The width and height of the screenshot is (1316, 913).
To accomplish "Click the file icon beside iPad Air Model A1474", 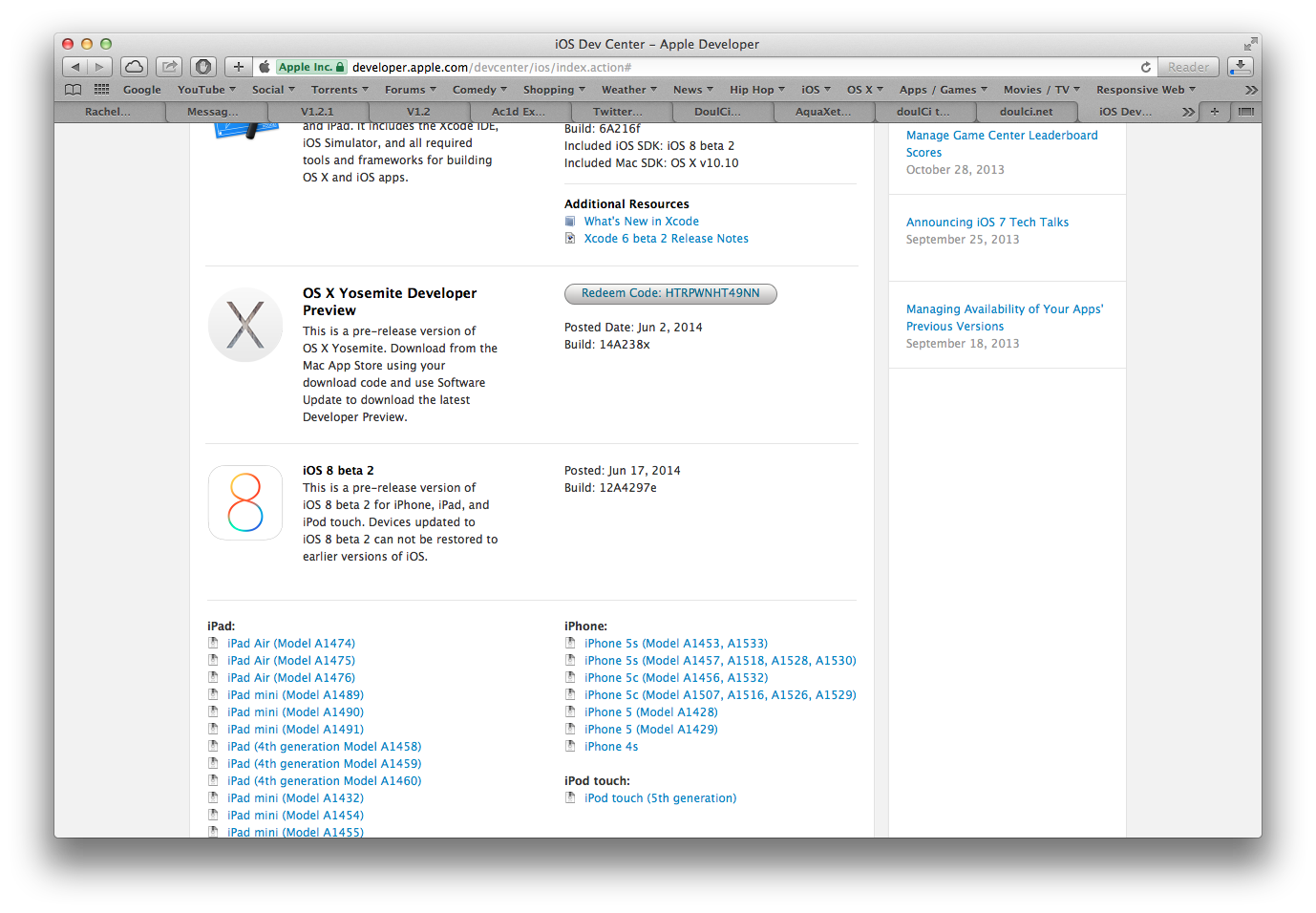I will click(x=213, y=644).
